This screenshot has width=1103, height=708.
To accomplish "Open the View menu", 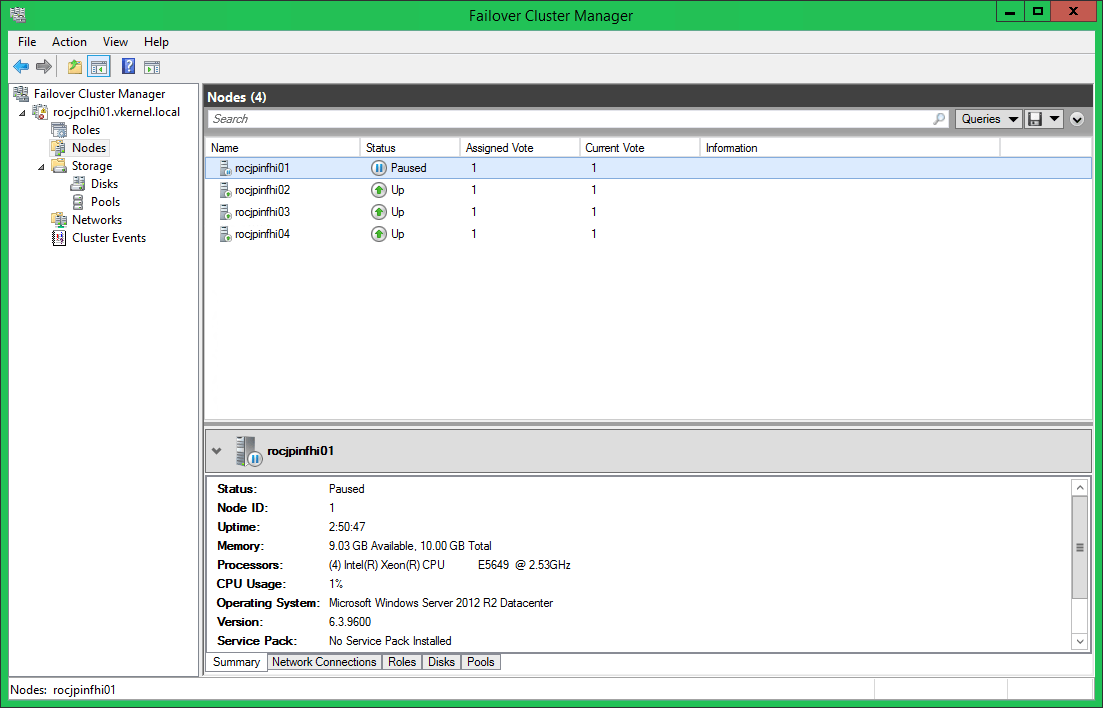I will (115, 42).
